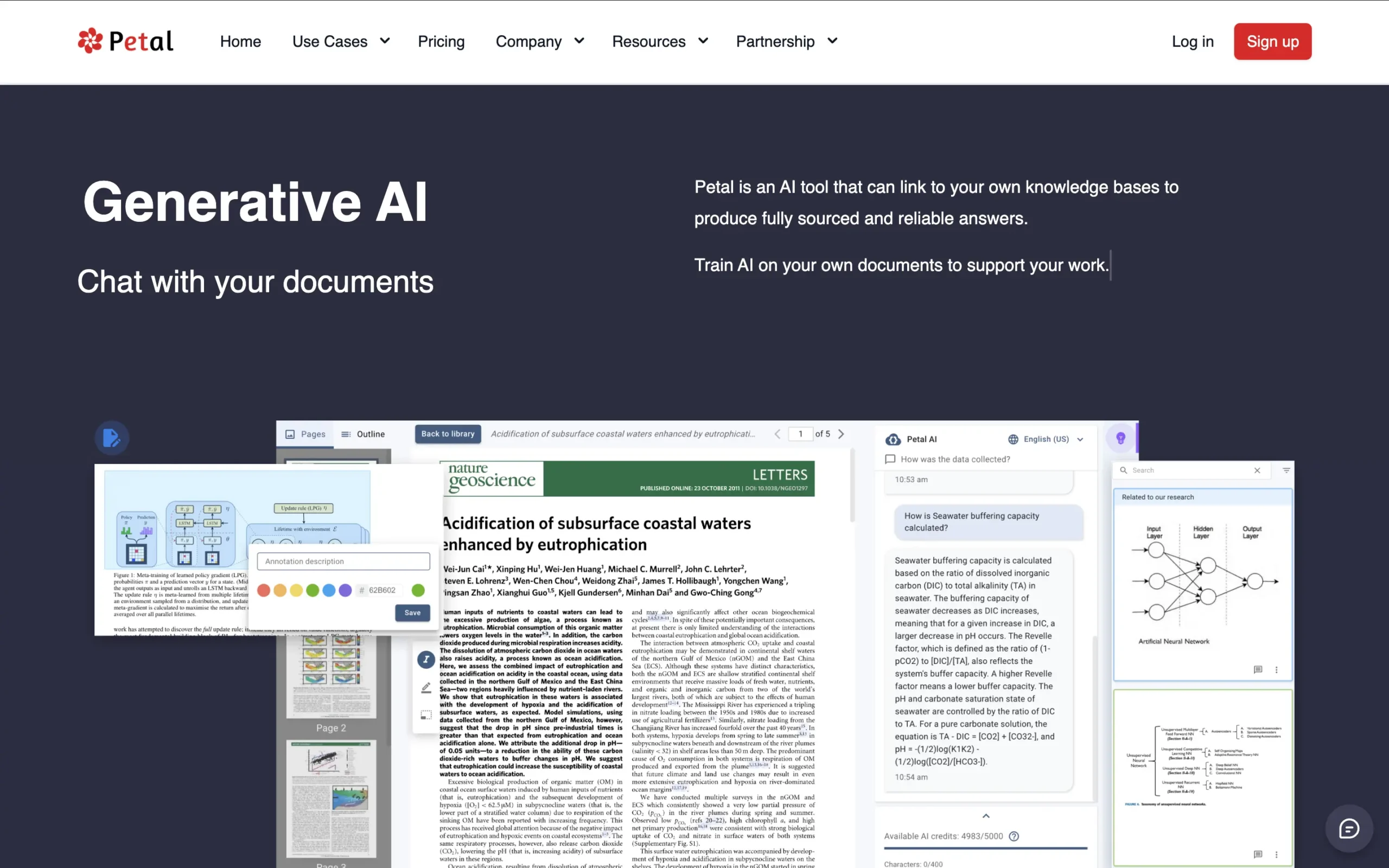The height and width of the screenshot is (868, 1389).
Task: Click the Back to library button
Action: pos(448,434)
